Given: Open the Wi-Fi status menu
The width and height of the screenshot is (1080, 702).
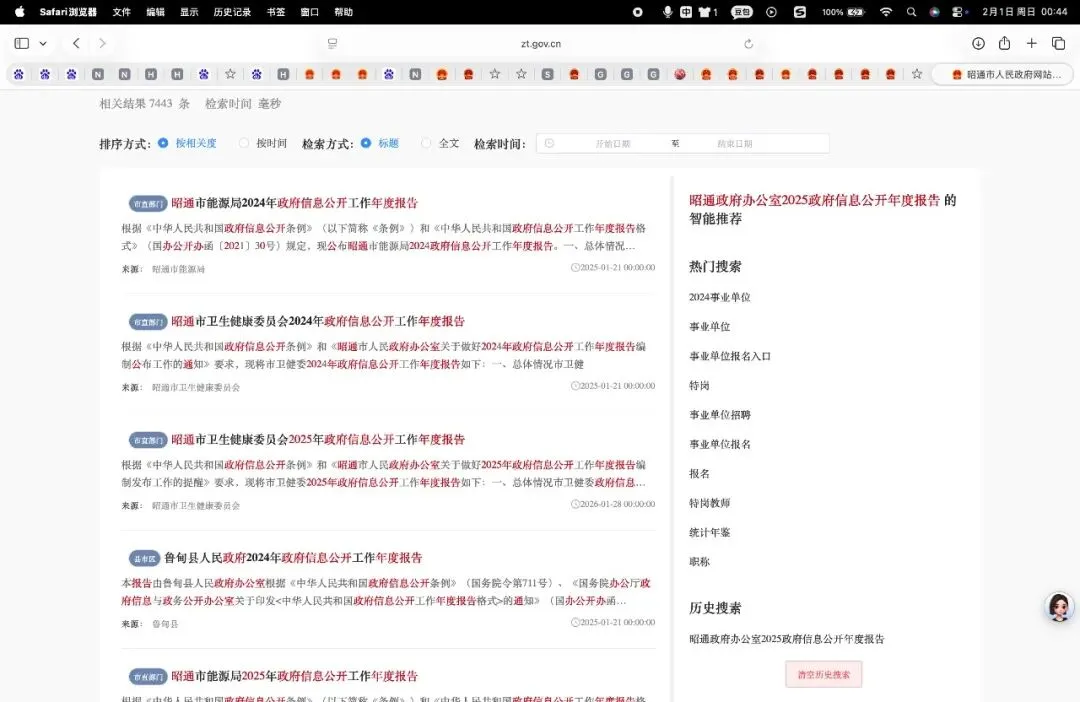Looking at the screenshot, I should point(886,12).
